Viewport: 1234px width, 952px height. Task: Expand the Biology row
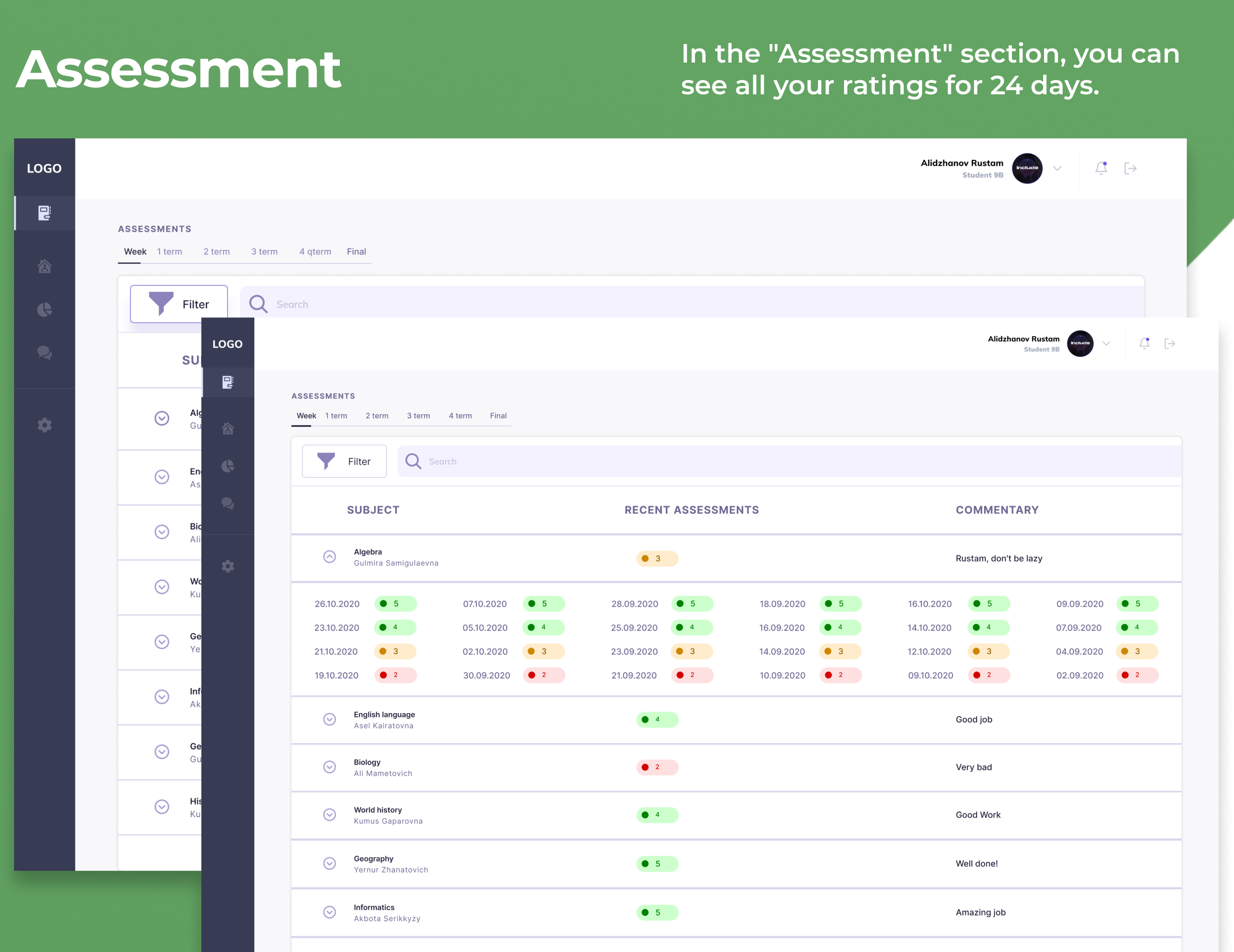coord(329,767)
